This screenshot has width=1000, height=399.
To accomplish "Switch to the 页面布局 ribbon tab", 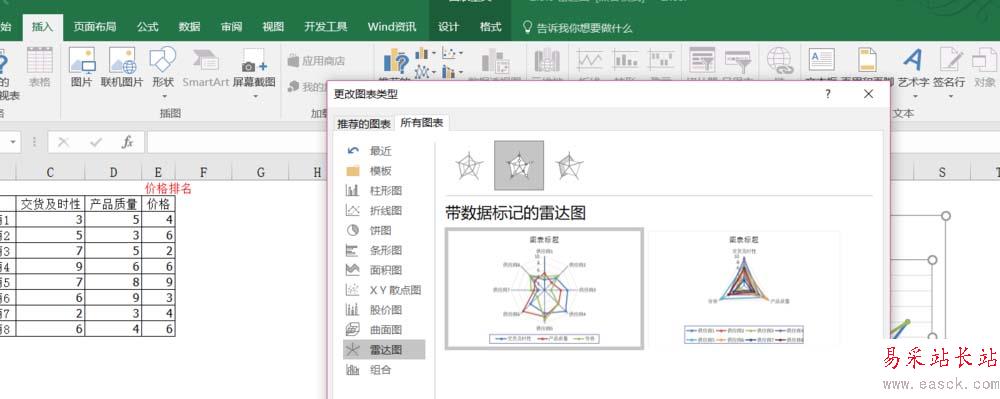I will [94, 27].
